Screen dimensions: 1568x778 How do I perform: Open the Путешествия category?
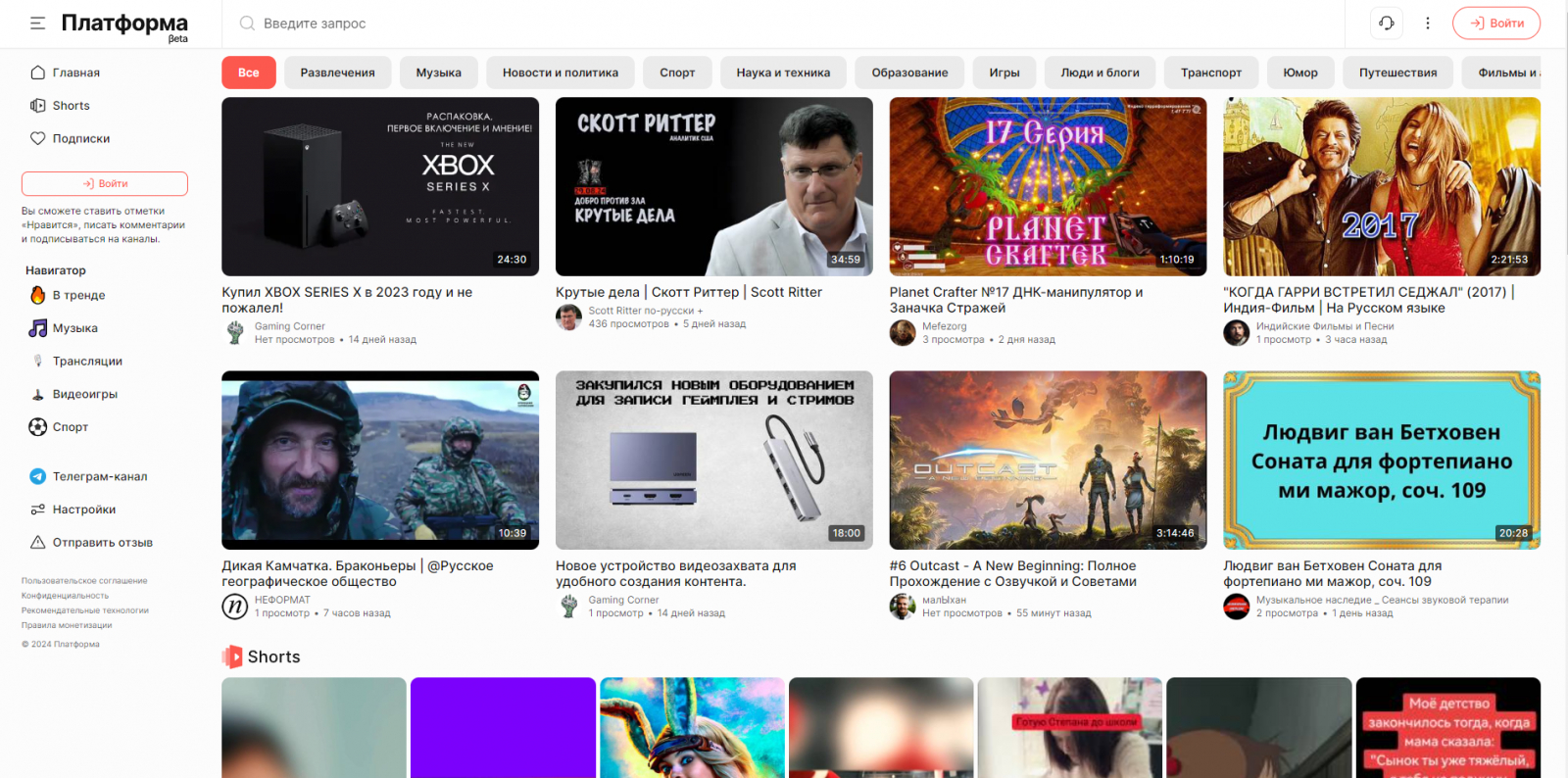[x=1397, y=73]
